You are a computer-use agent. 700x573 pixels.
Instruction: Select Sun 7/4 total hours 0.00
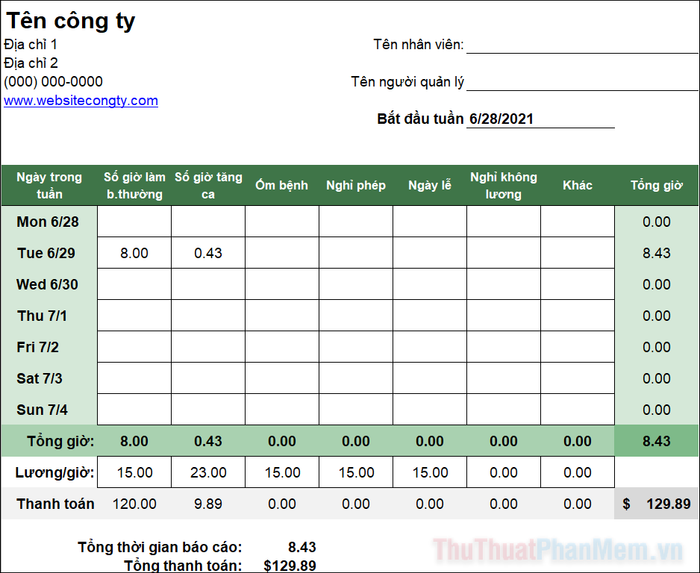click(x=656, y=410)
